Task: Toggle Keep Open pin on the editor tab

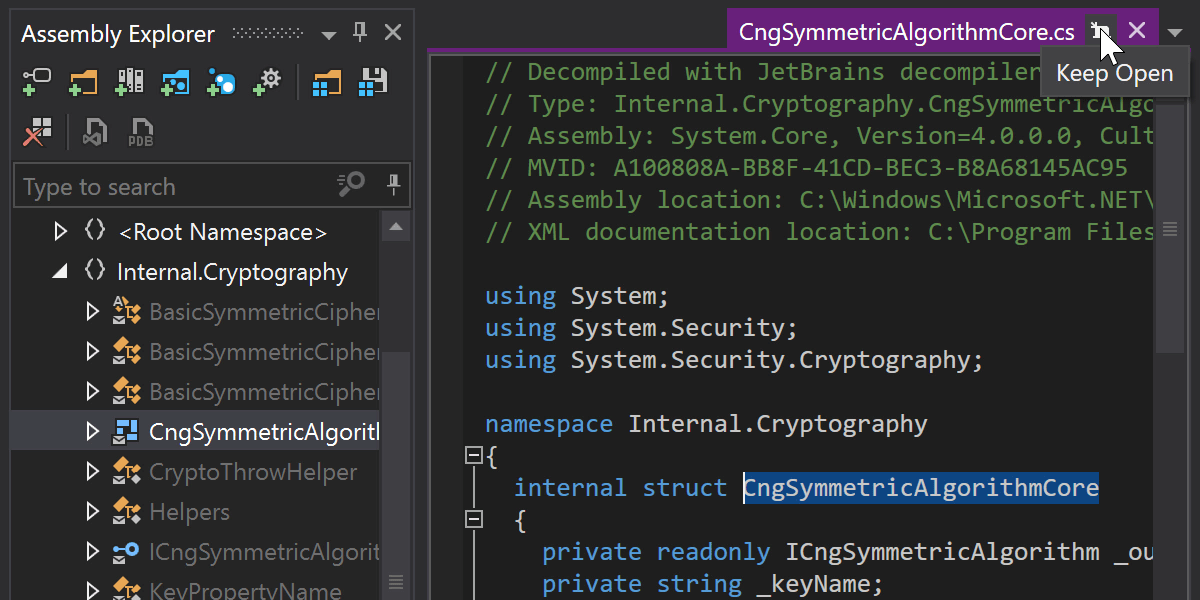Action: (1100, 31)
